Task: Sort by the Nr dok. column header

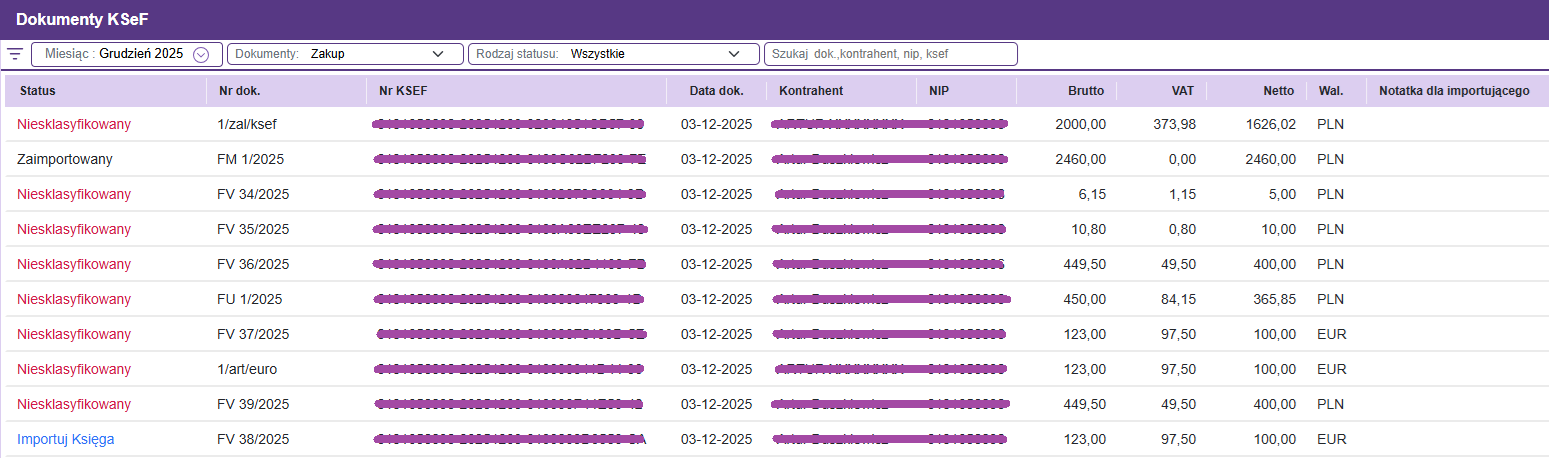Action: (239, 91)
